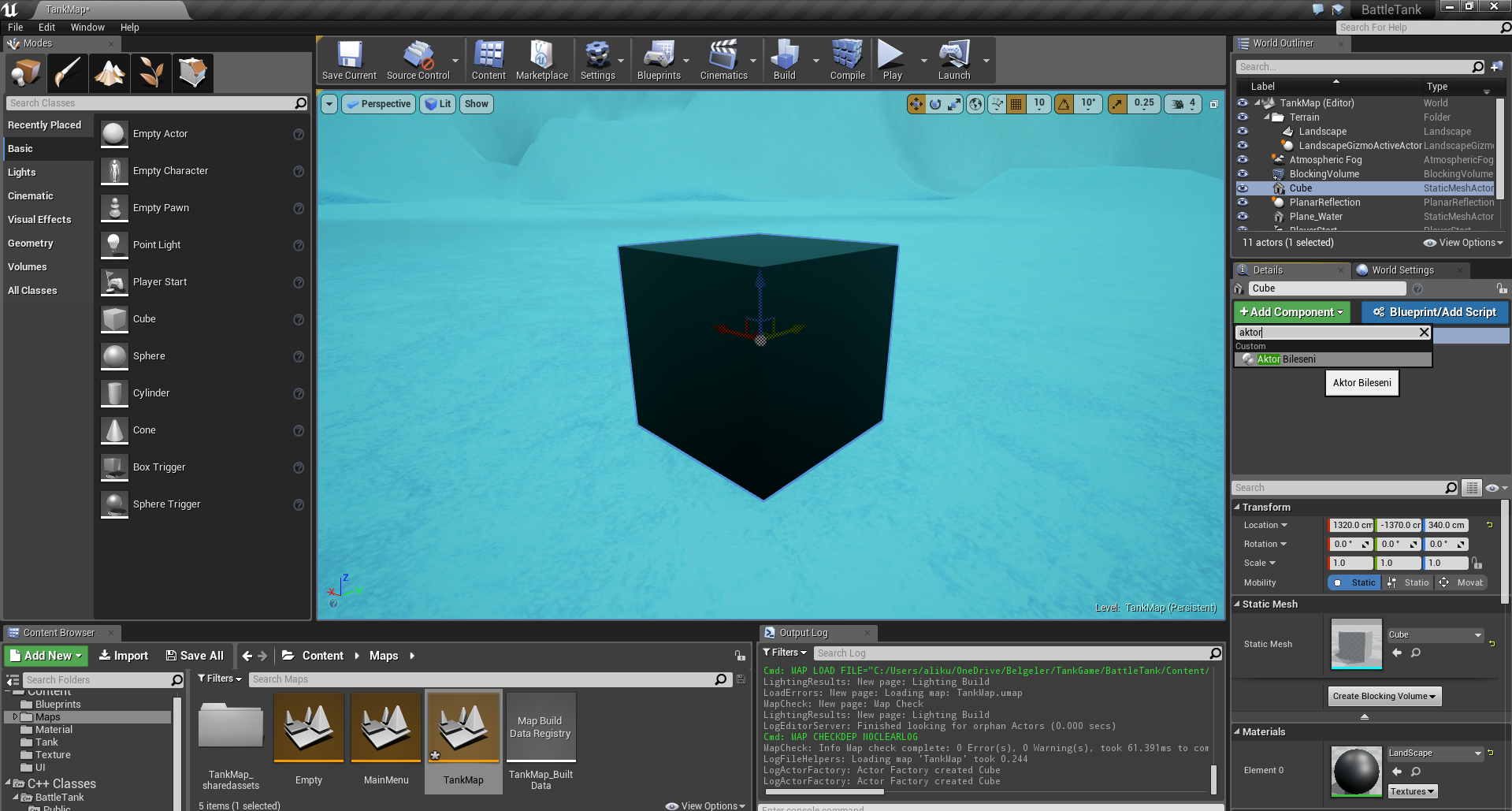Open the File menu
The image size is (1512, 811).
[x=16, y=28]
